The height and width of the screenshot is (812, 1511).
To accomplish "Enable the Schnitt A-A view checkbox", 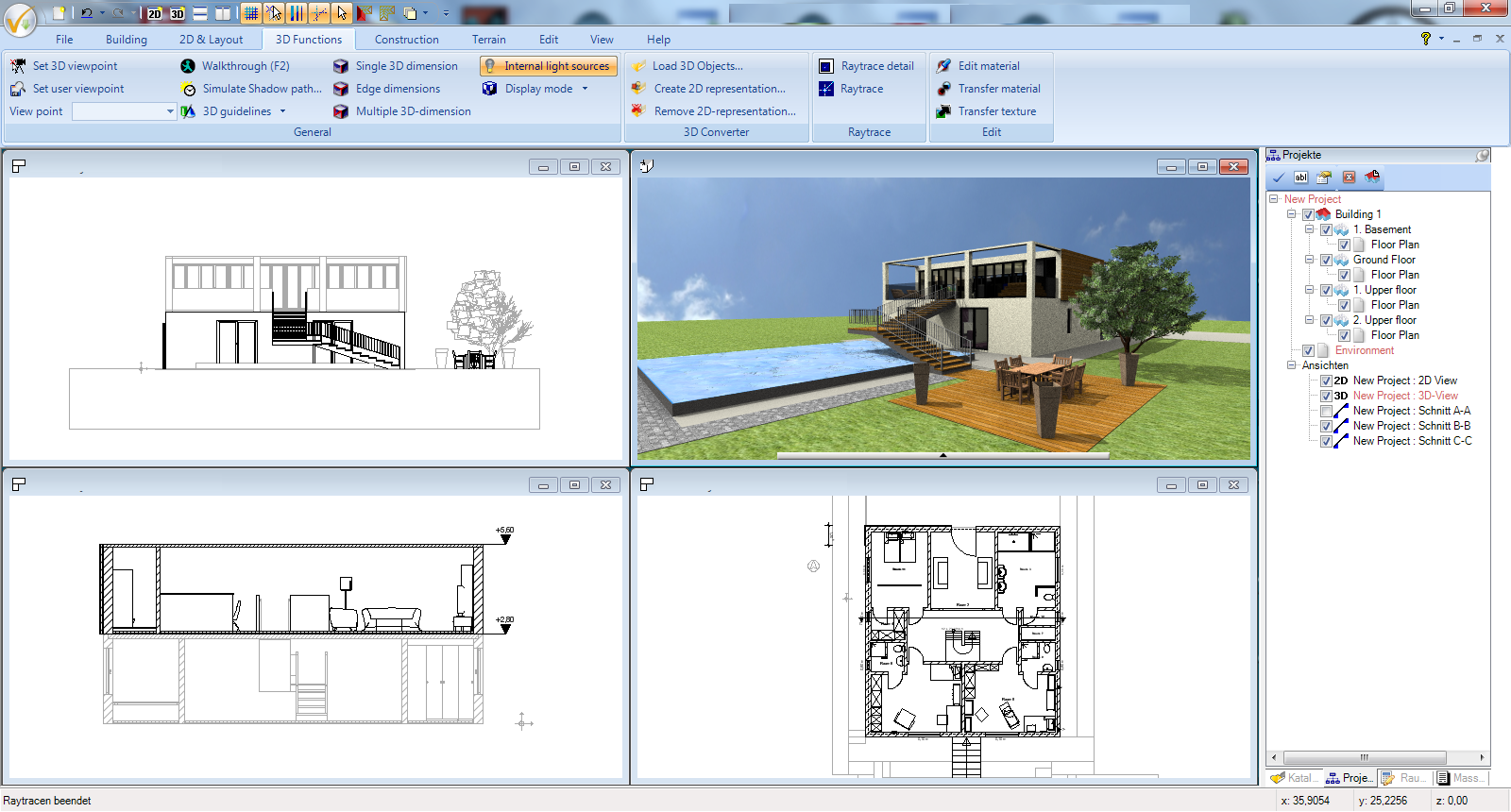I will (1326, 411).
